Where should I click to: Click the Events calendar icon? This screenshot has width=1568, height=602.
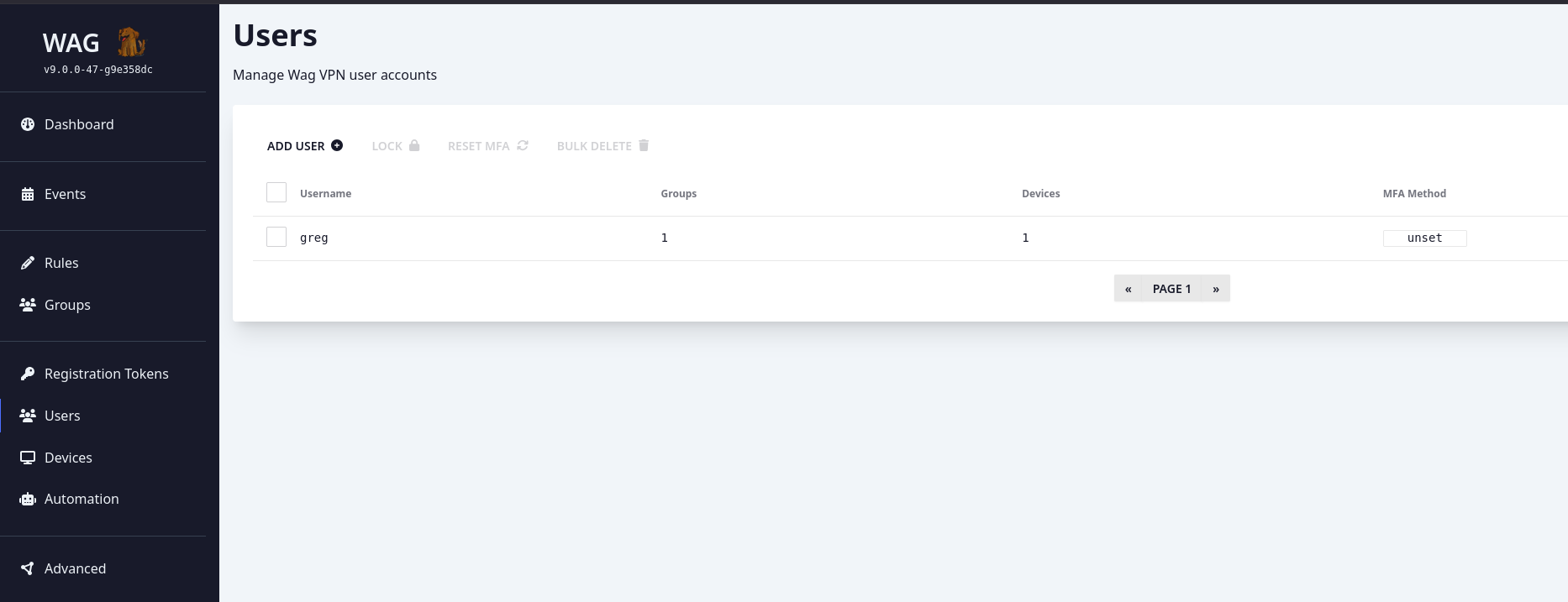28,194
